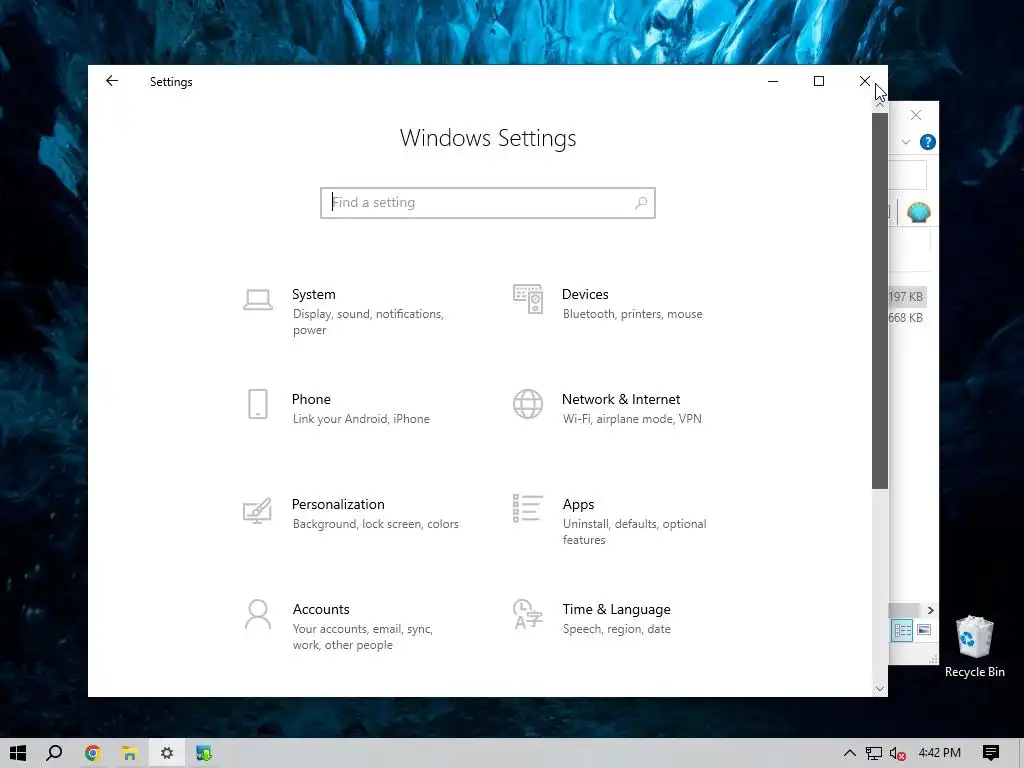Click 'Background, lock screen, colors' description
Screen dimensions: 1024x768
click(x=376, y=524)
